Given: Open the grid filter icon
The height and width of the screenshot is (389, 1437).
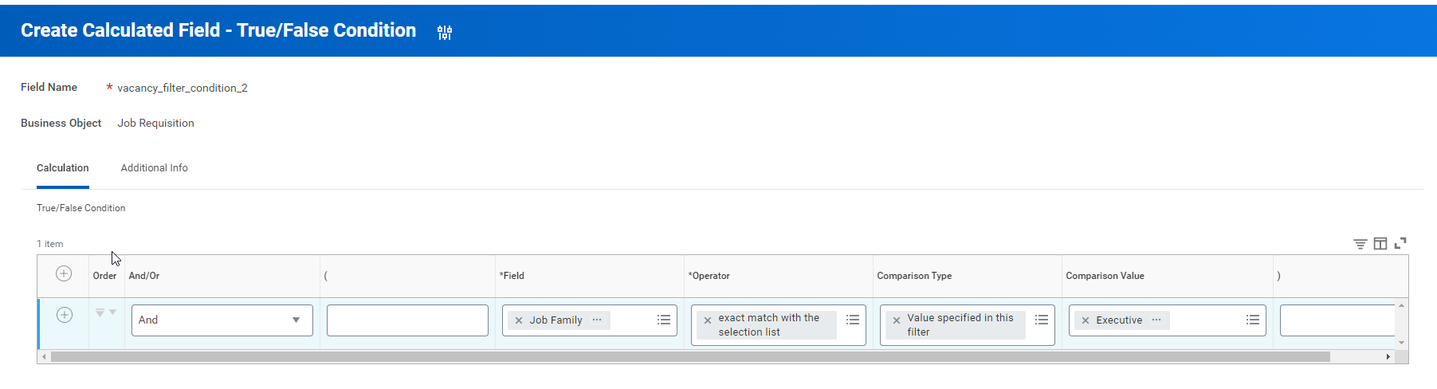Looking at the screenshot, I should coord(1360,243).
